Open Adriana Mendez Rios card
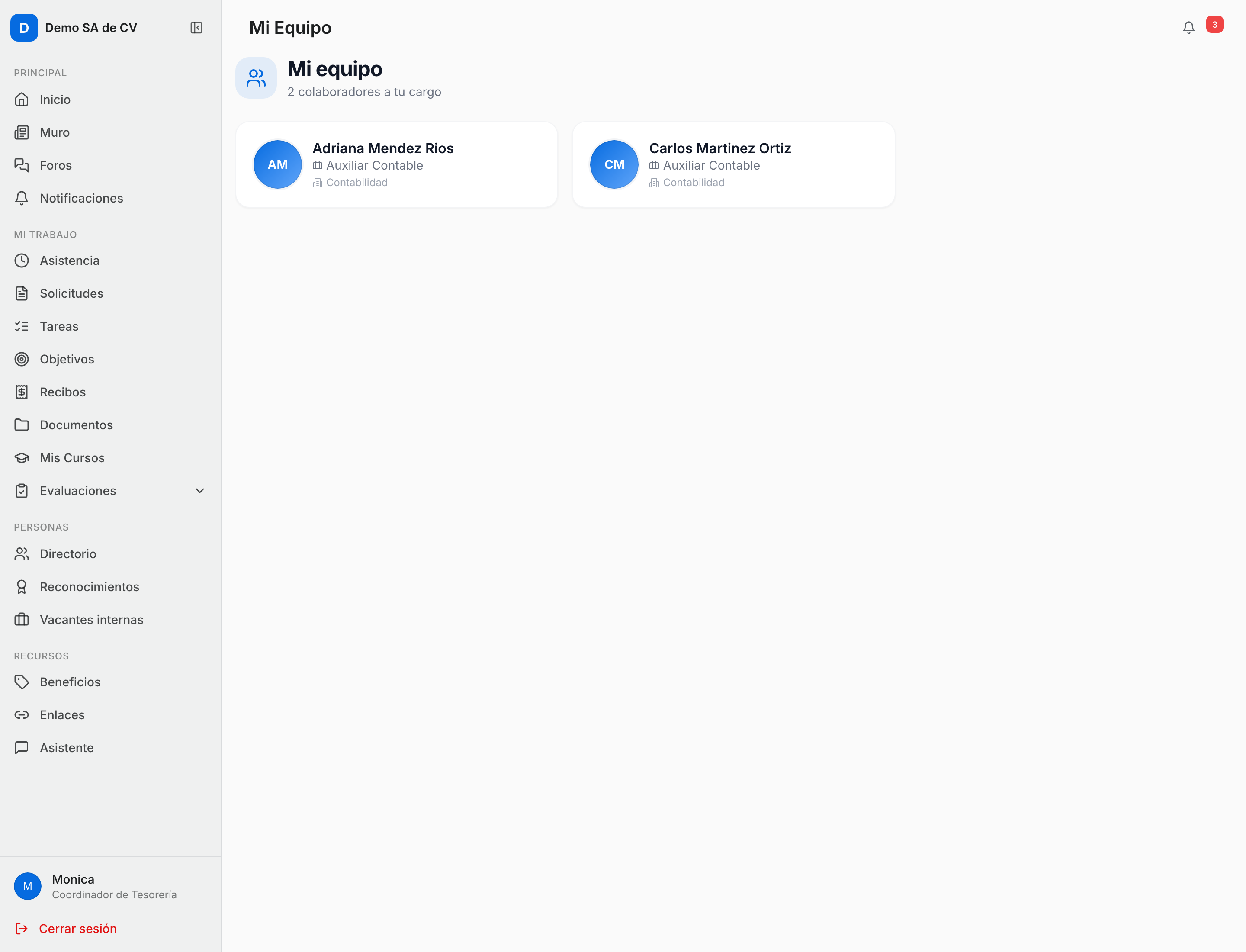This screenshot has height=952, width=1246. 397,165
